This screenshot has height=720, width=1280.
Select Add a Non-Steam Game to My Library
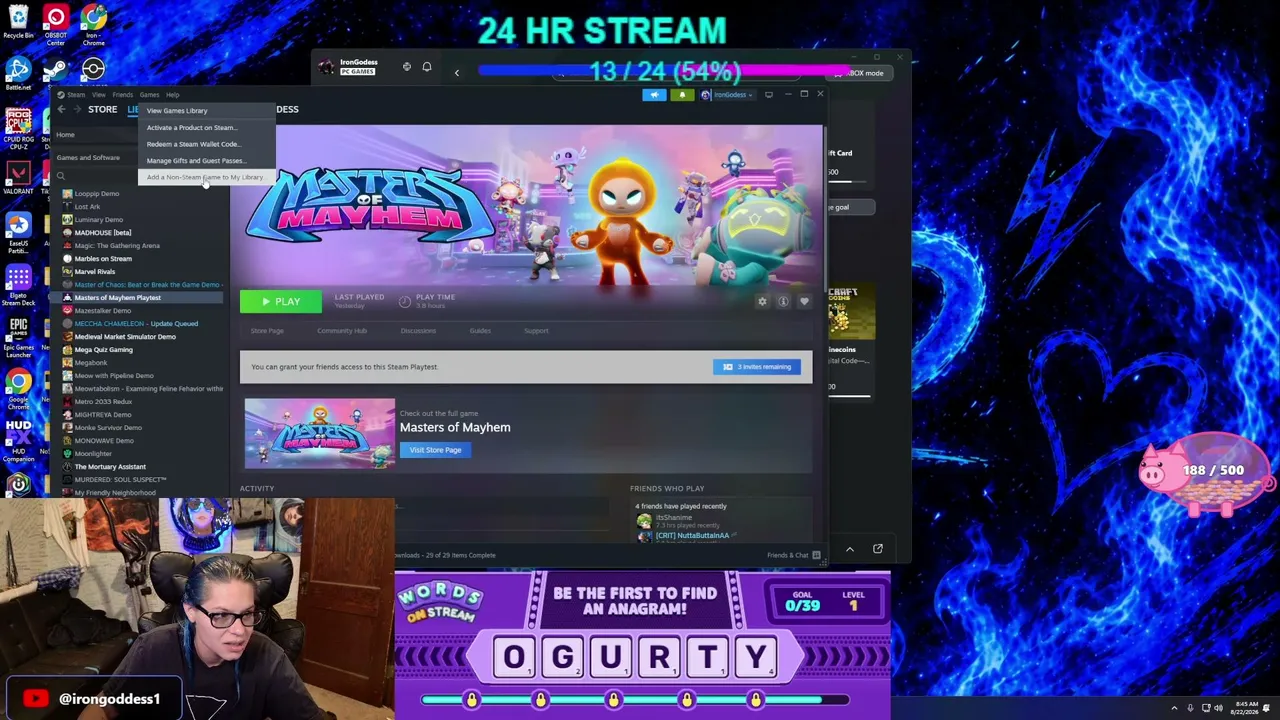tap(205, 177)
